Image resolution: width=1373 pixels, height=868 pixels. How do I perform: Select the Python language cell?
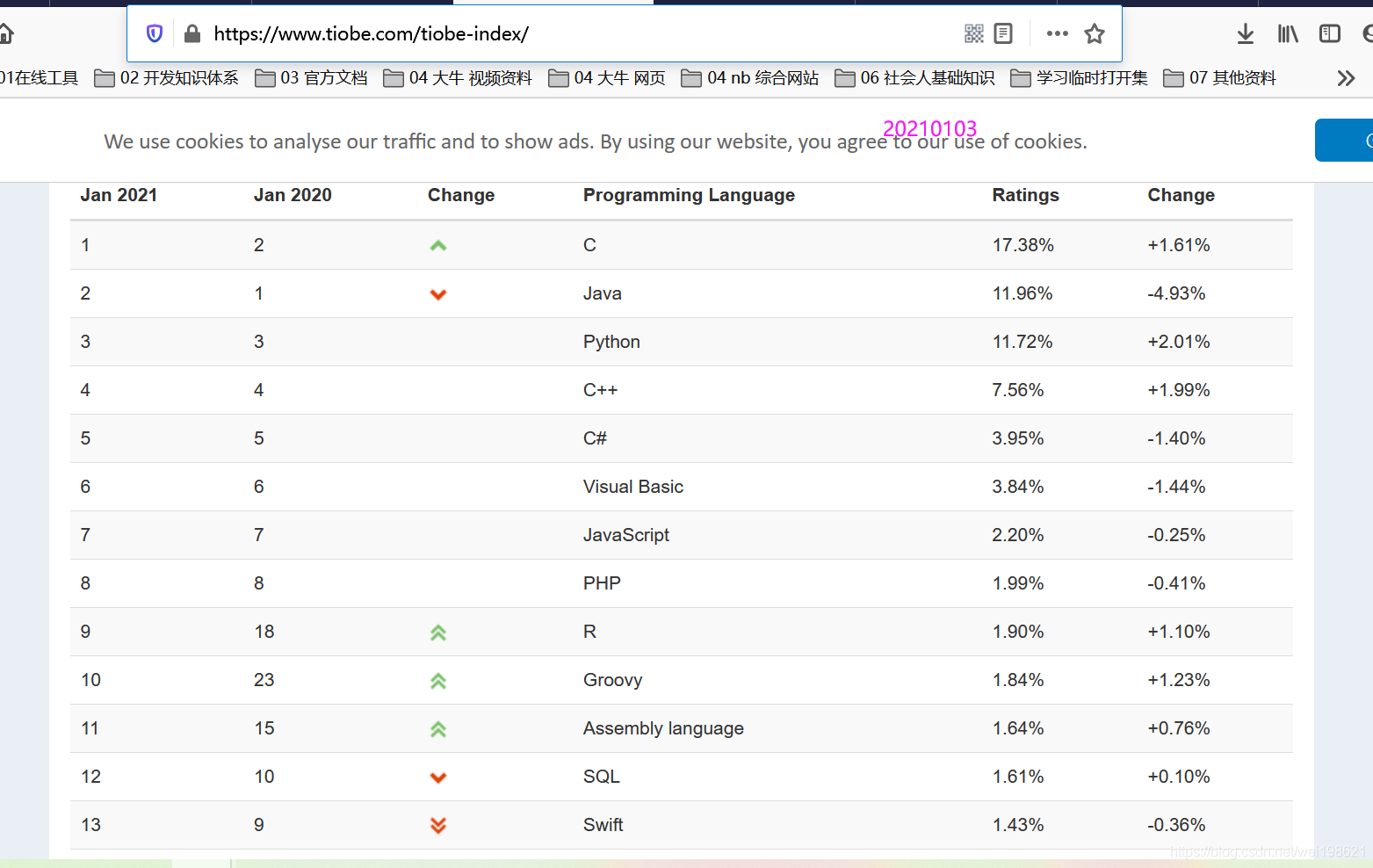[611, 342]
